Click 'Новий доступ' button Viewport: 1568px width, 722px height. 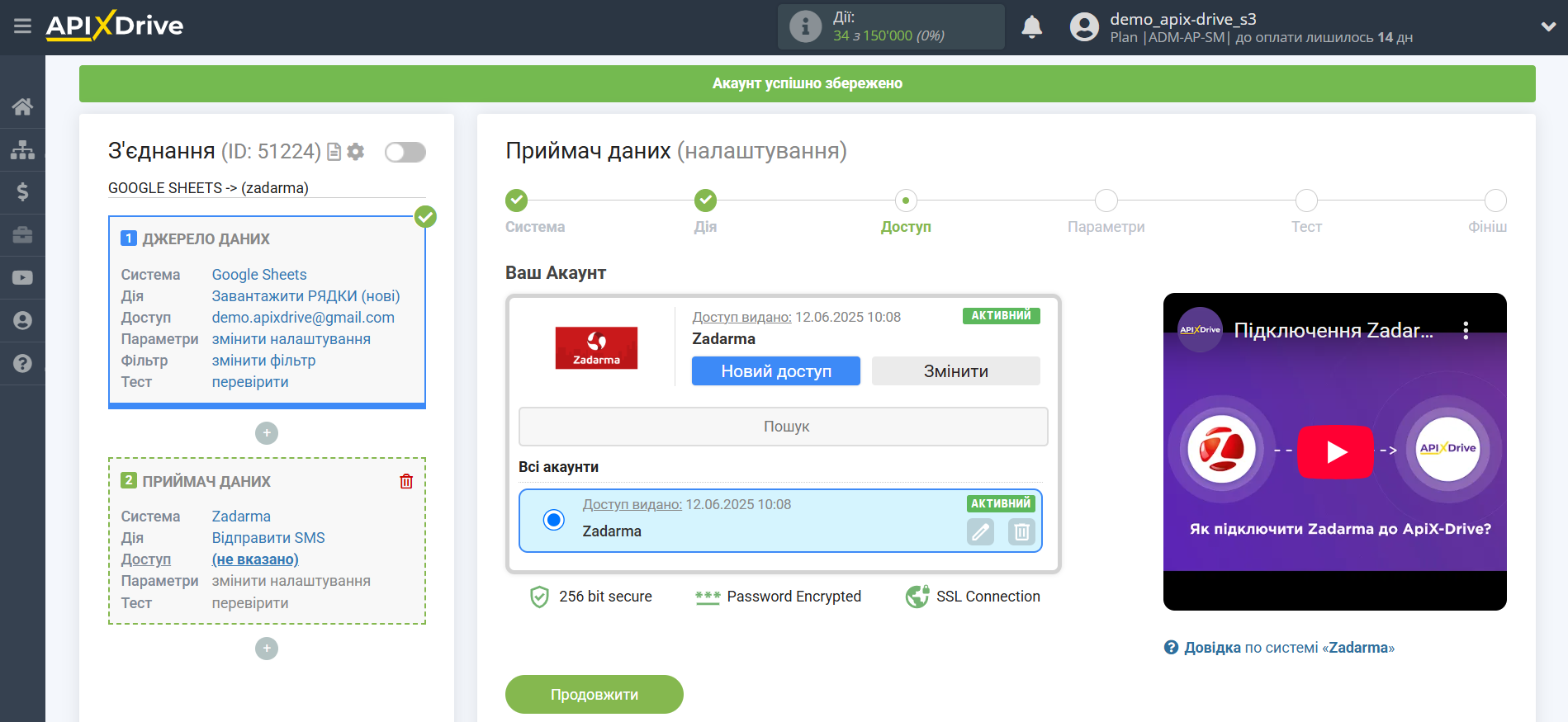tap(776, 371)
